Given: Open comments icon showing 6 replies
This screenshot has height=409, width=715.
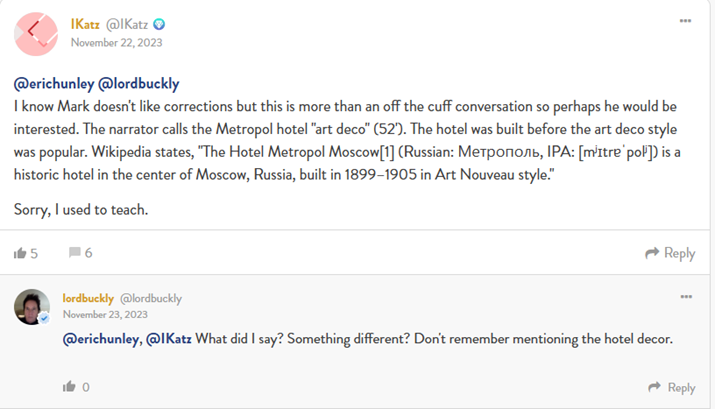Looking at the screenshot, I should click(x=73, y=254).
